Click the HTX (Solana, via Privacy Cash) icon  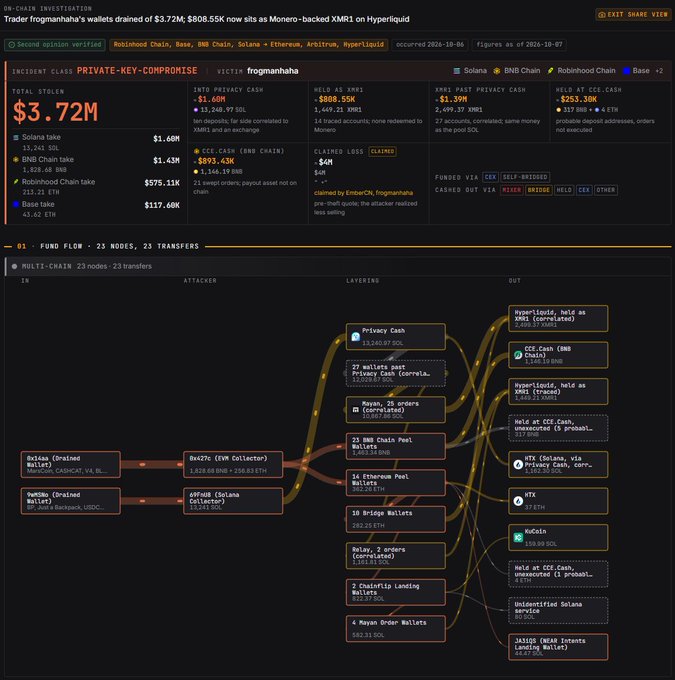518,464
